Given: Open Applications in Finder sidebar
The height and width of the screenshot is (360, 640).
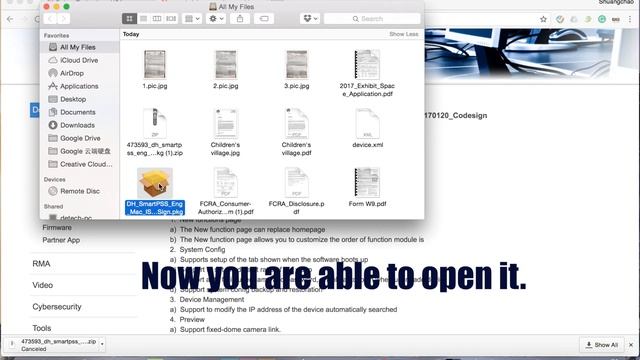Looking at the screenshot, I should tap(80, 87).
